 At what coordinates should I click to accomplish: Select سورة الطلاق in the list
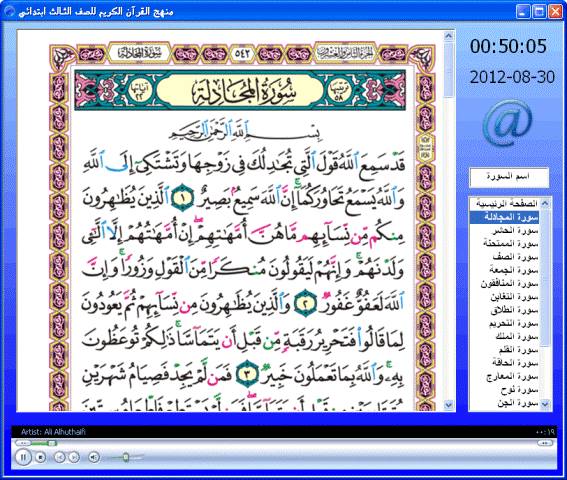click(504, 310)
